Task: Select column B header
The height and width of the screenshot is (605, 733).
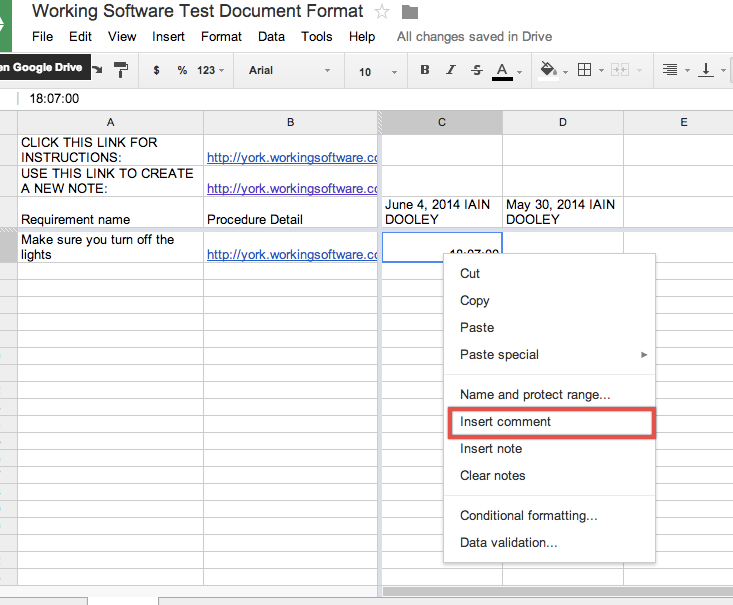Action: pos(290,122)
